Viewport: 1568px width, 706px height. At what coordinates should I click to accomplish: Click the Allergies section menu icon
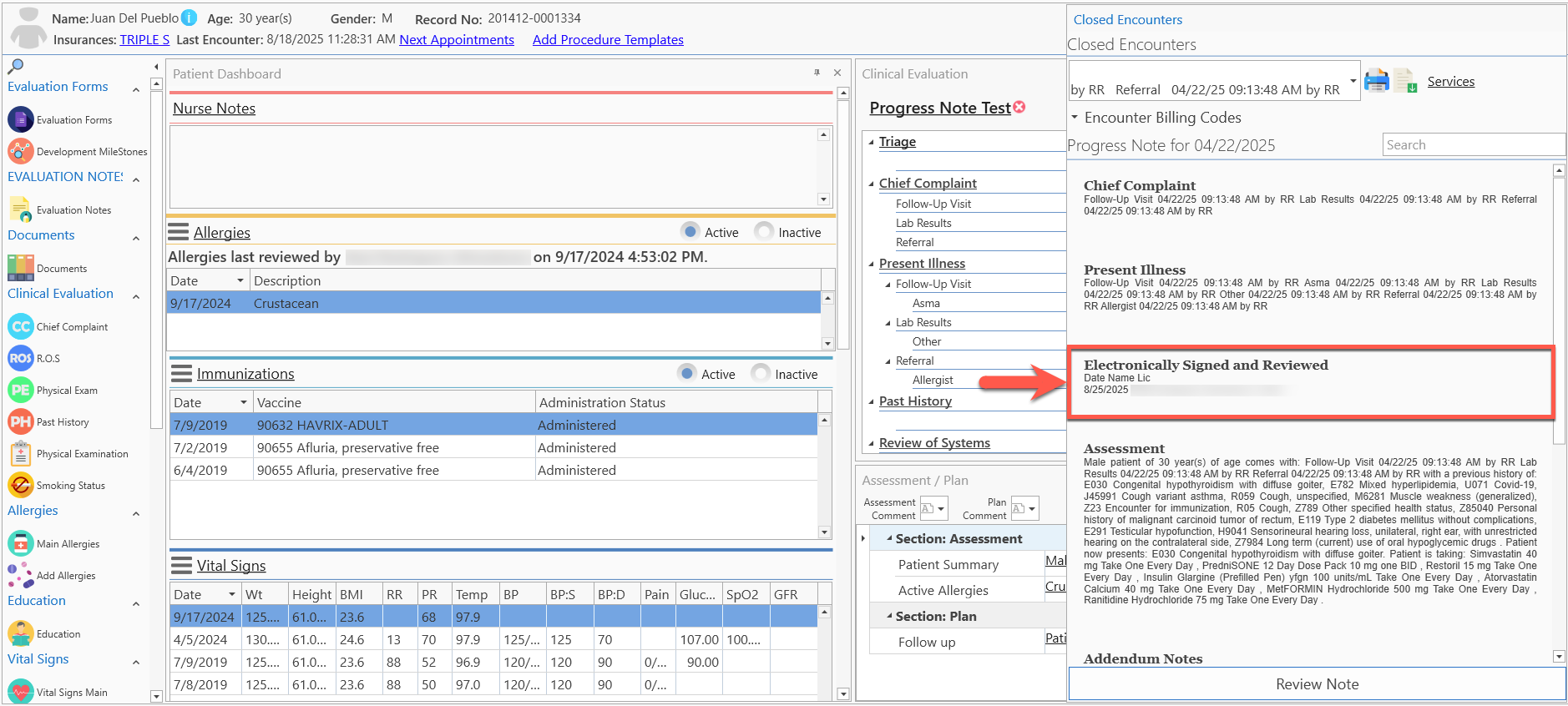tap(179, 232)
